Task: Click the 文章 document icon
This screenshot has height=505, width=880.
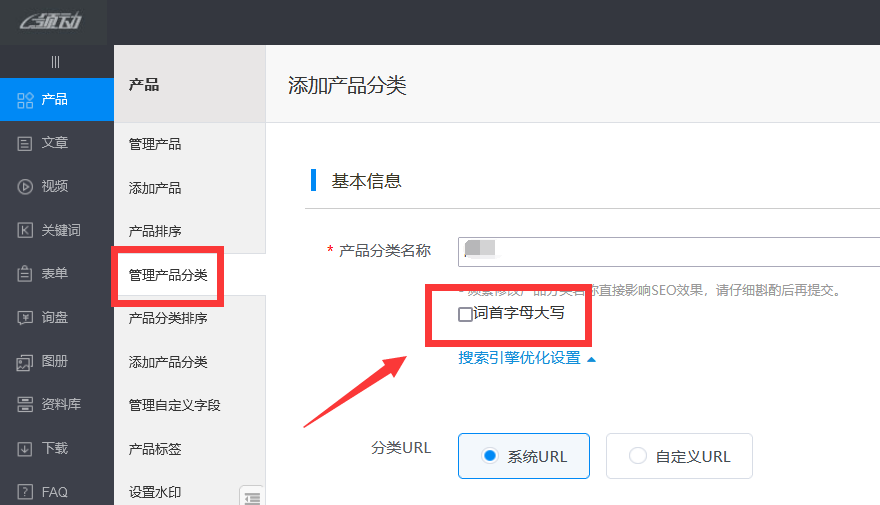Action: pos(25,144)
